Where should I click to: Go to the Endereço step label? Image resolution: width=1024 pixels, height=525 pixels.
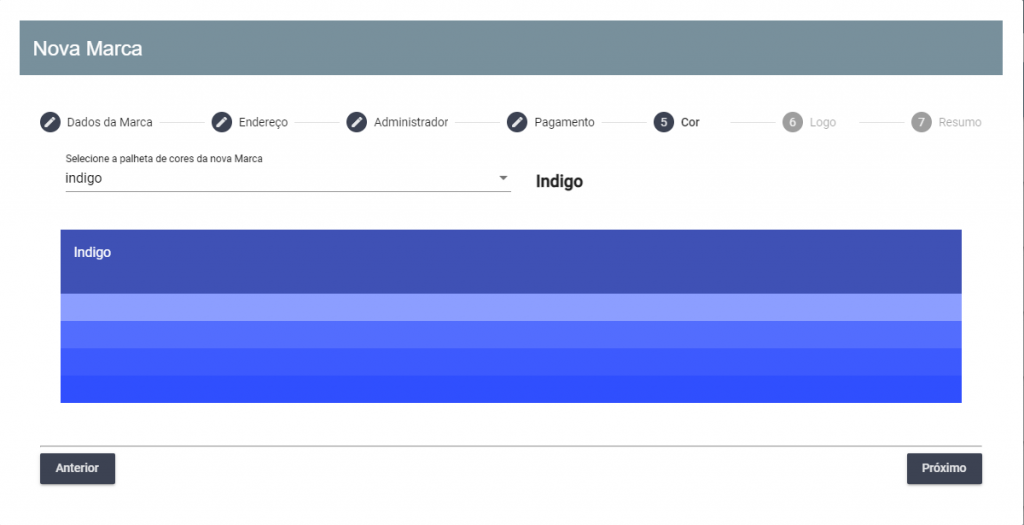tap(263, 122)
